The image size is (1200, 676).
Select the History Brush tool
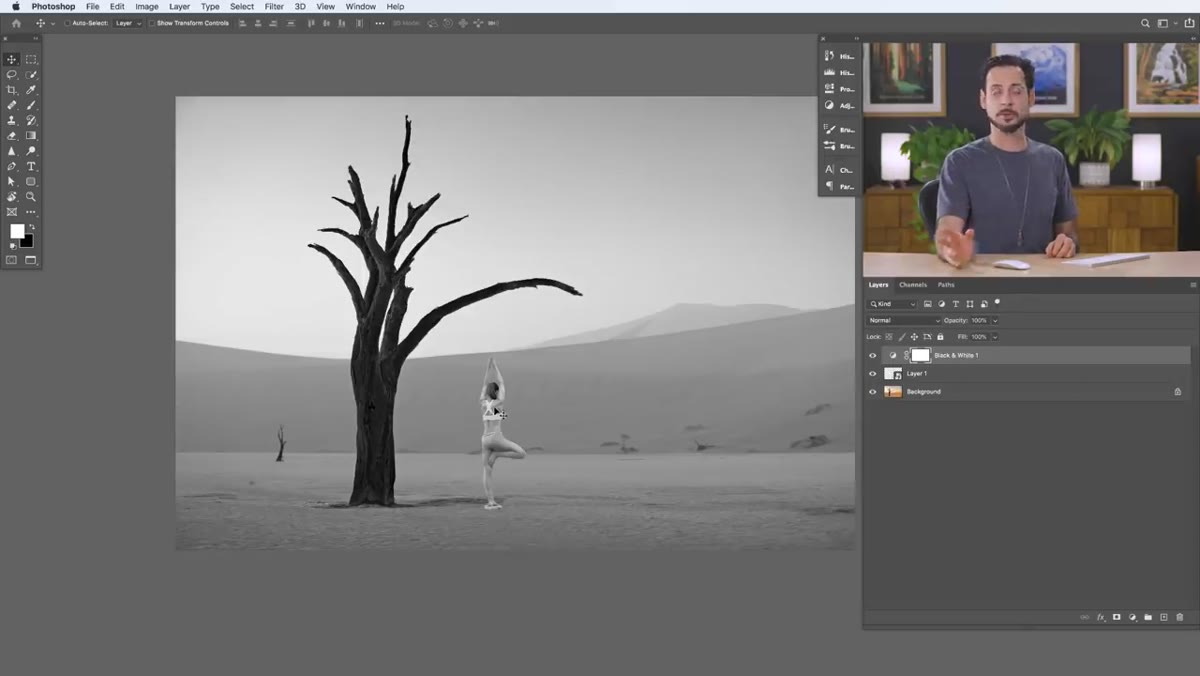[x=31, y=120]
